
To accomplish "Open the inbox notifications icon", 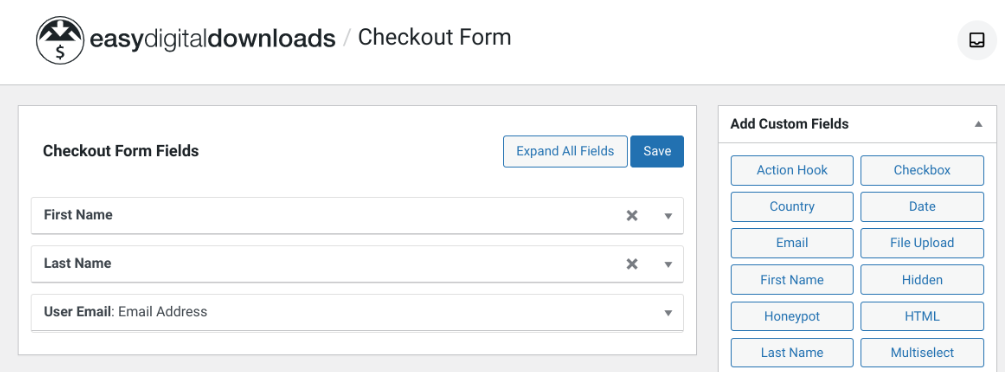I will pos(977,40).
